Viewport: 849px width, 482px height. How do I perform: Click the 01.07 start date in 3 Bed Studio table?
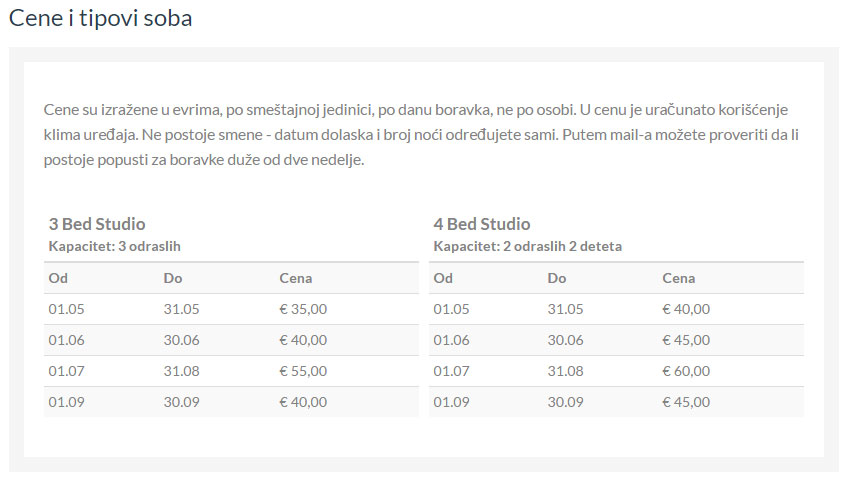(67, 371)
